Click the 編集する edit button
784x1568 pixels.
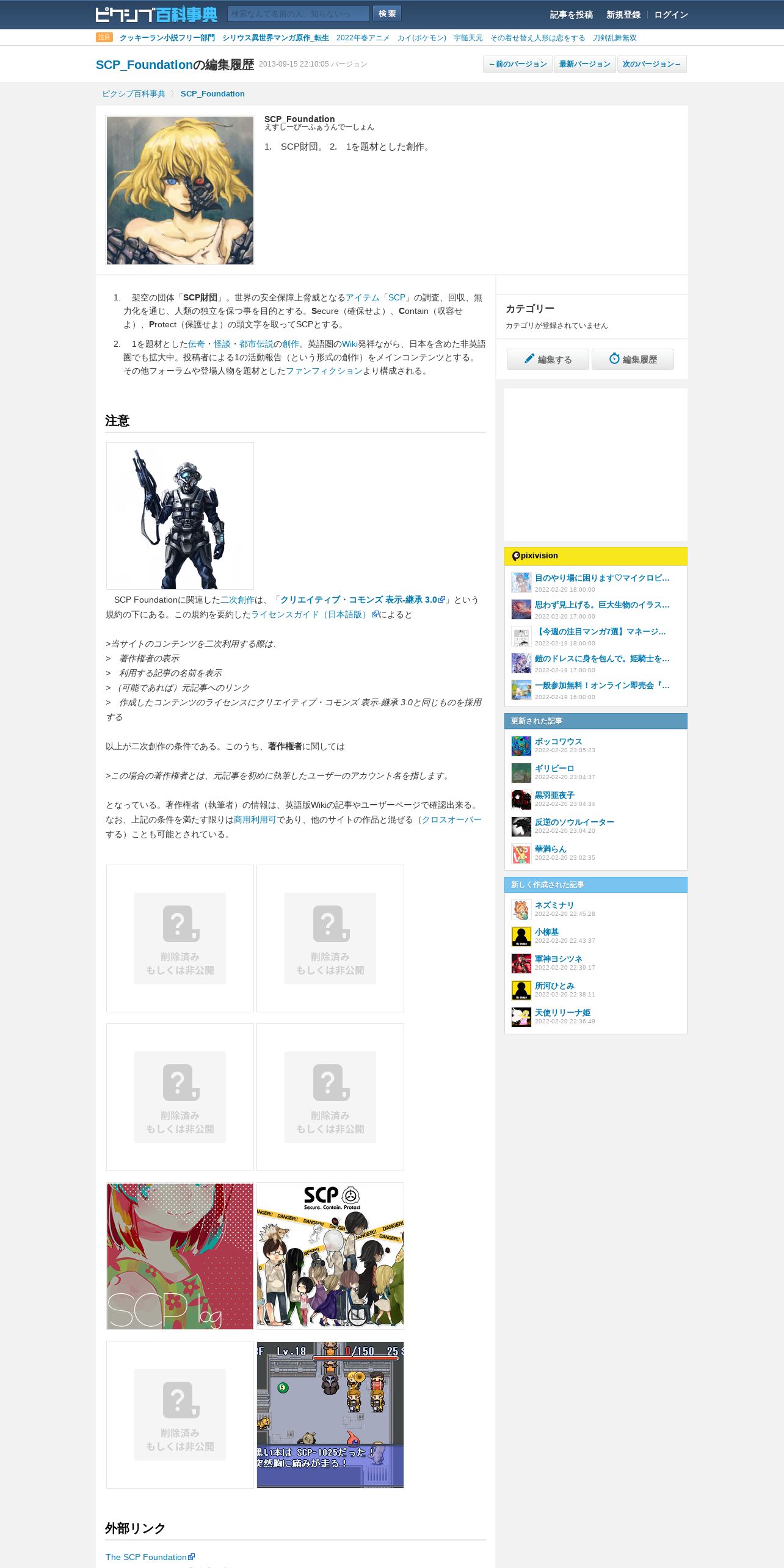pos(548,359)
